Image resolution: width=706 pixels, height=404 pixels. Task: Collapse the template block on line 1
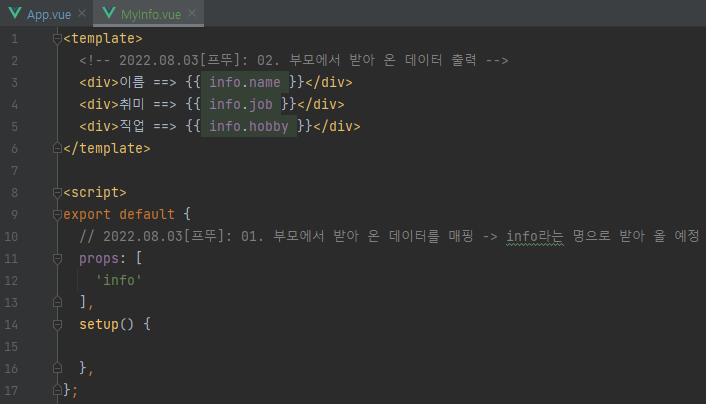click(x=57, y=39)
